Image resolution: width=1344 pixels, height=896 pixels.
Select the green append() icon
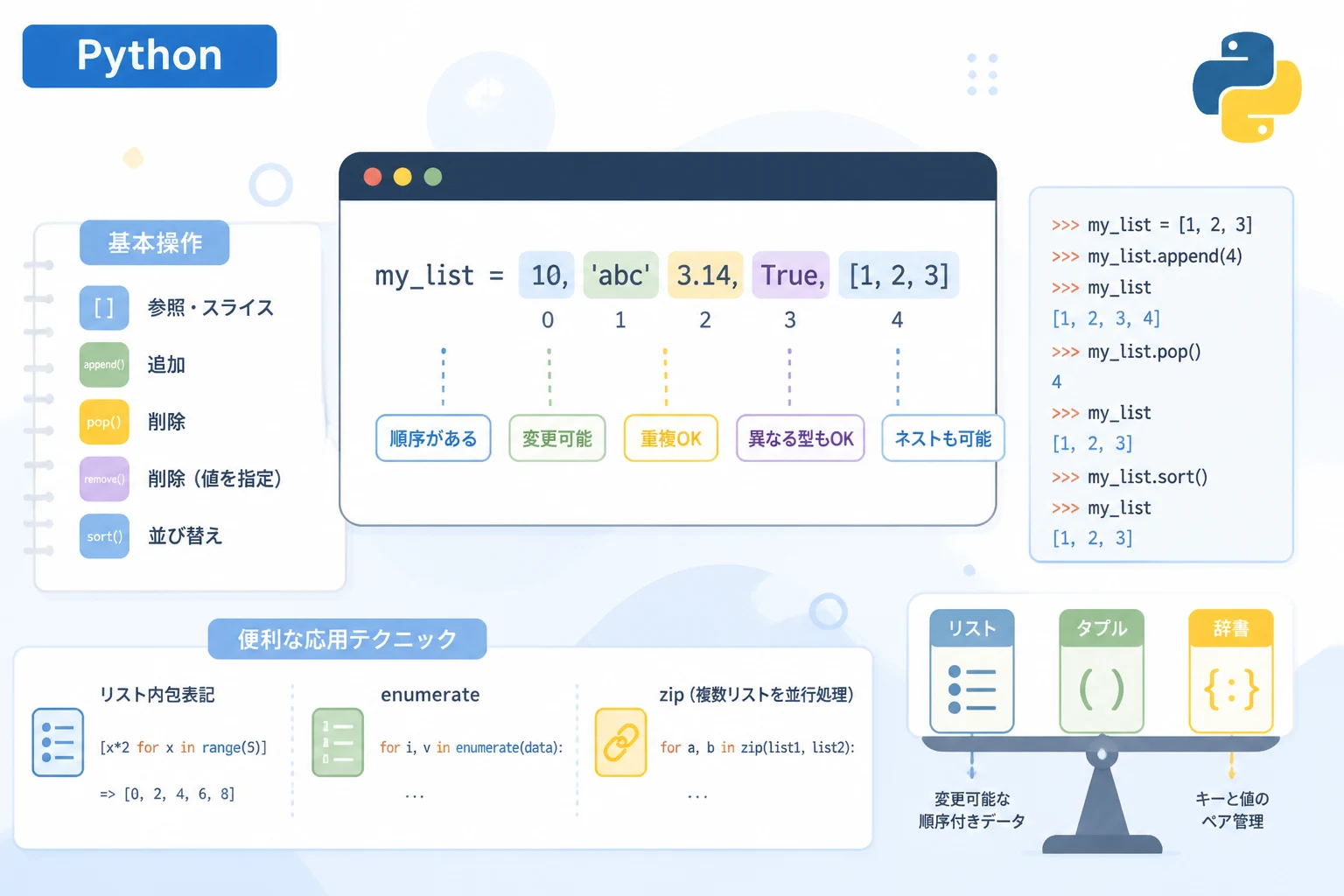pos(104,365)
